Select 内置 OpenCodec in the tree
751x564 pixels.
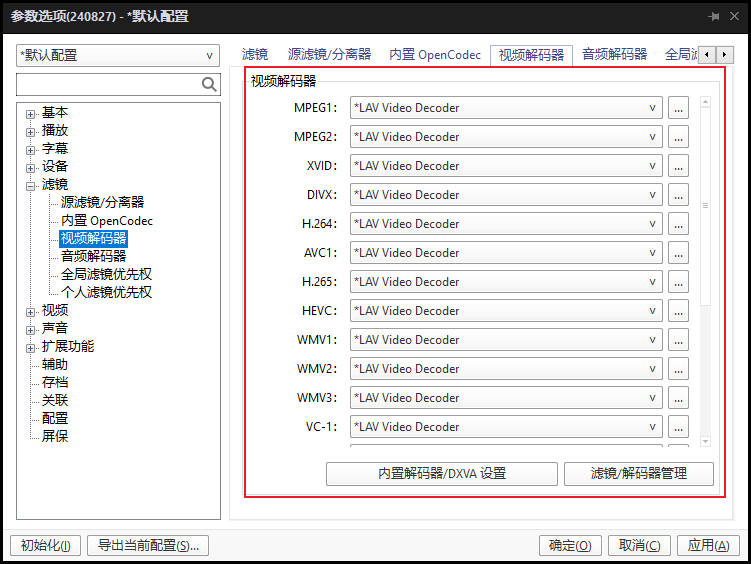[x=107, y=220]
